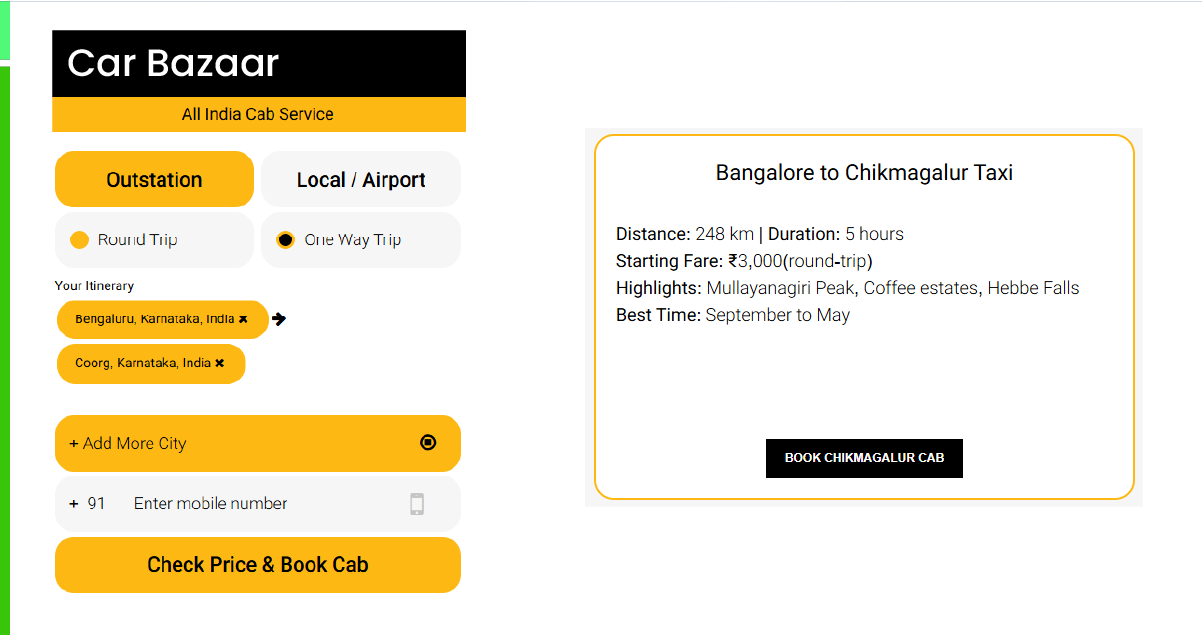Screen dimensions: 1202x635
Task: Click the mobile phone icon
Action: tap(417, 504)
